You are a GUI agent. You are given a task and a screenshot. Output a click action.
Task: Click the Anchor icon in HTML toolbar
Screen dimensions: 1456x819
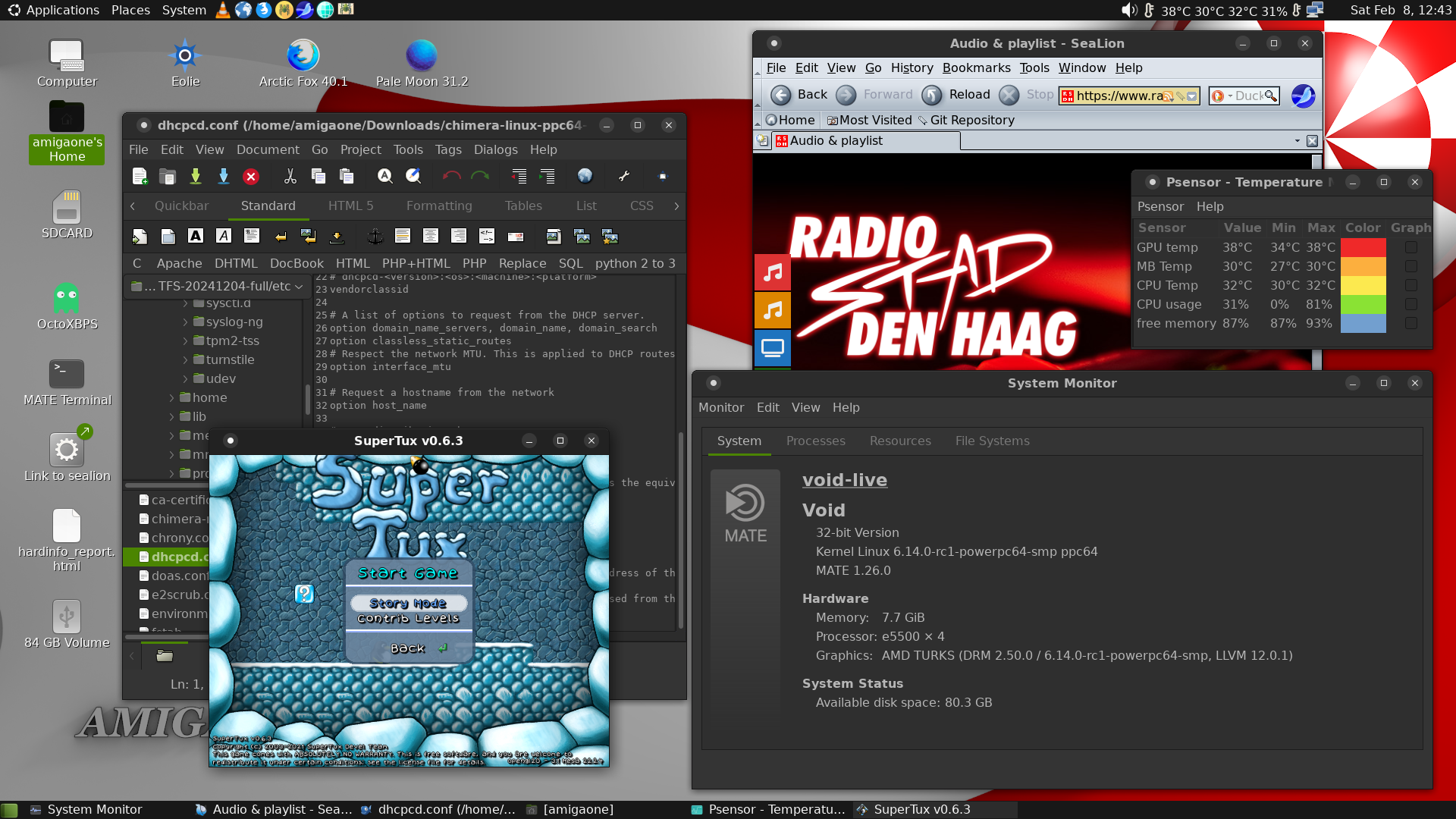(x=375, y=236)
